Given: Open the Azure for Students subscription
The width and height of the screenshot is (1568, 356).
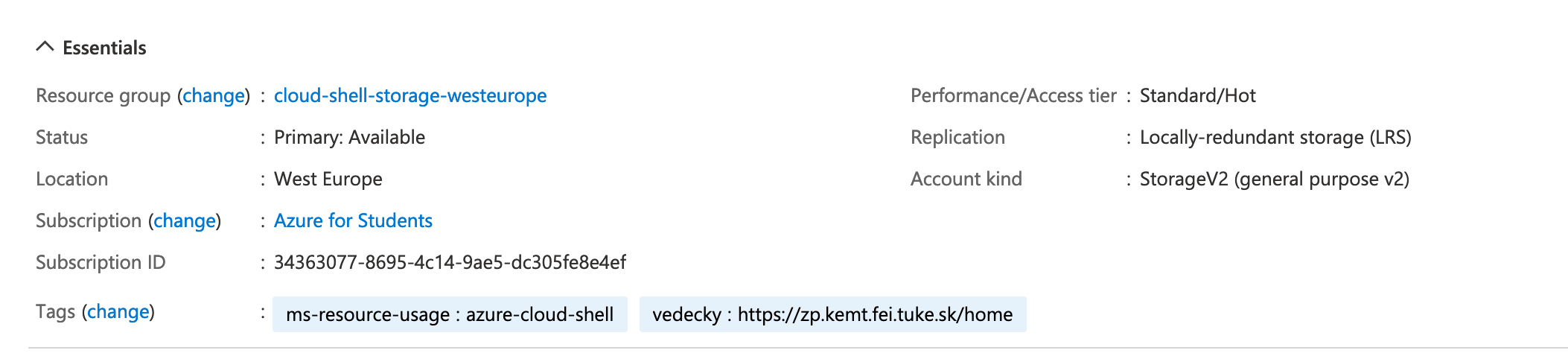Looking at the screenshot, I should pyautogui.click(x=353, y=221).
